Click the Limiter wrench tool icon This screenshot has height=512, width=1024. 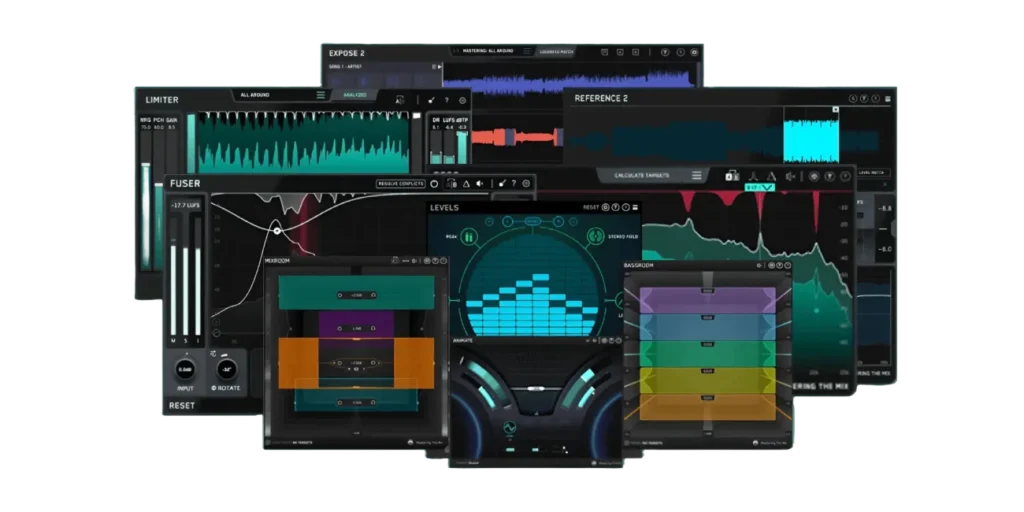pyautogui.click(x=431, y=100)
